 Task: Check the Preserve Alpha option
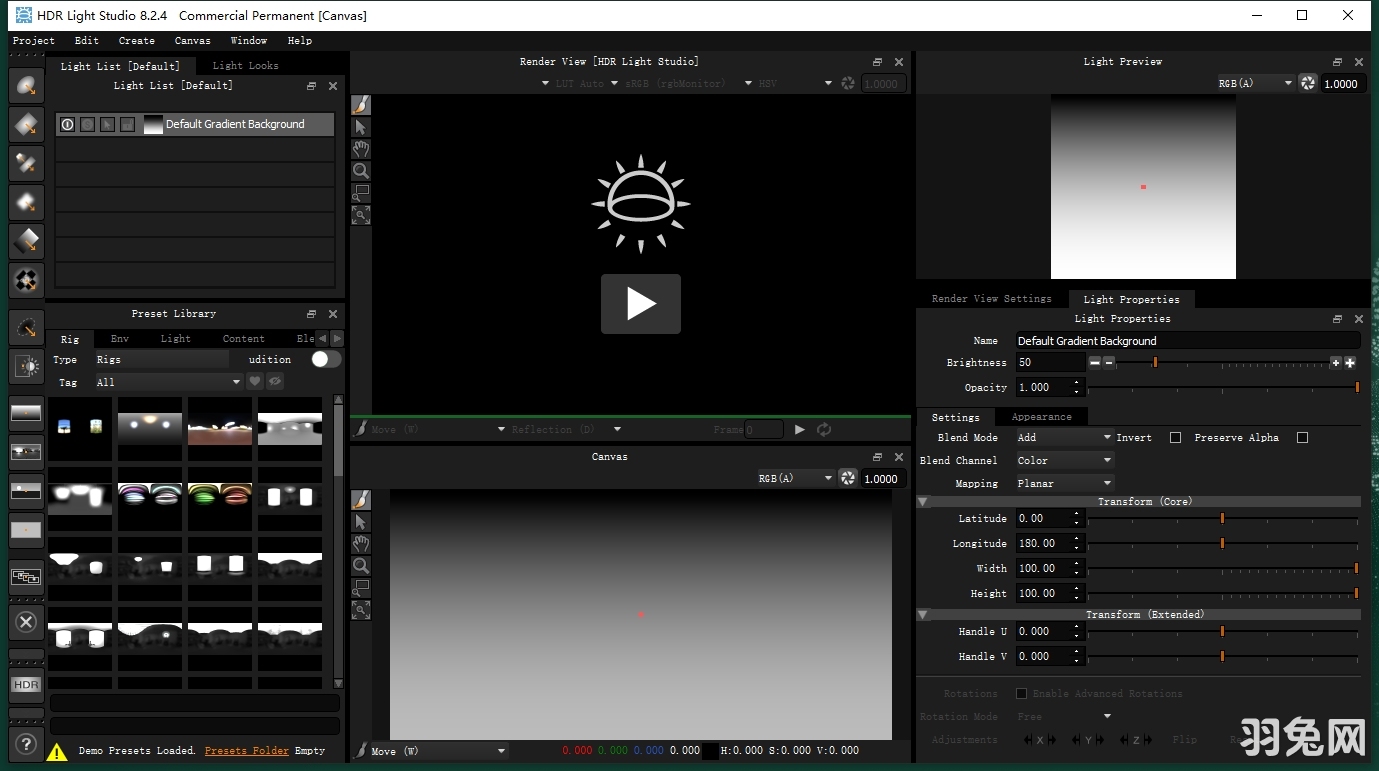pyautogui.click(x=1302, y=437)
